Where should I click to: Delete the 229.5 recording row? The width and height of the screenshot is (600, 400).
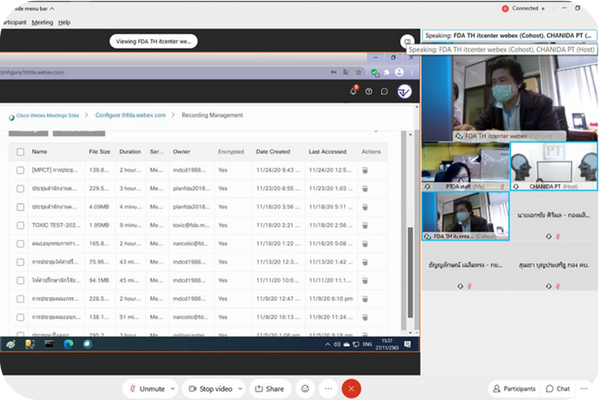click(365, 189)
